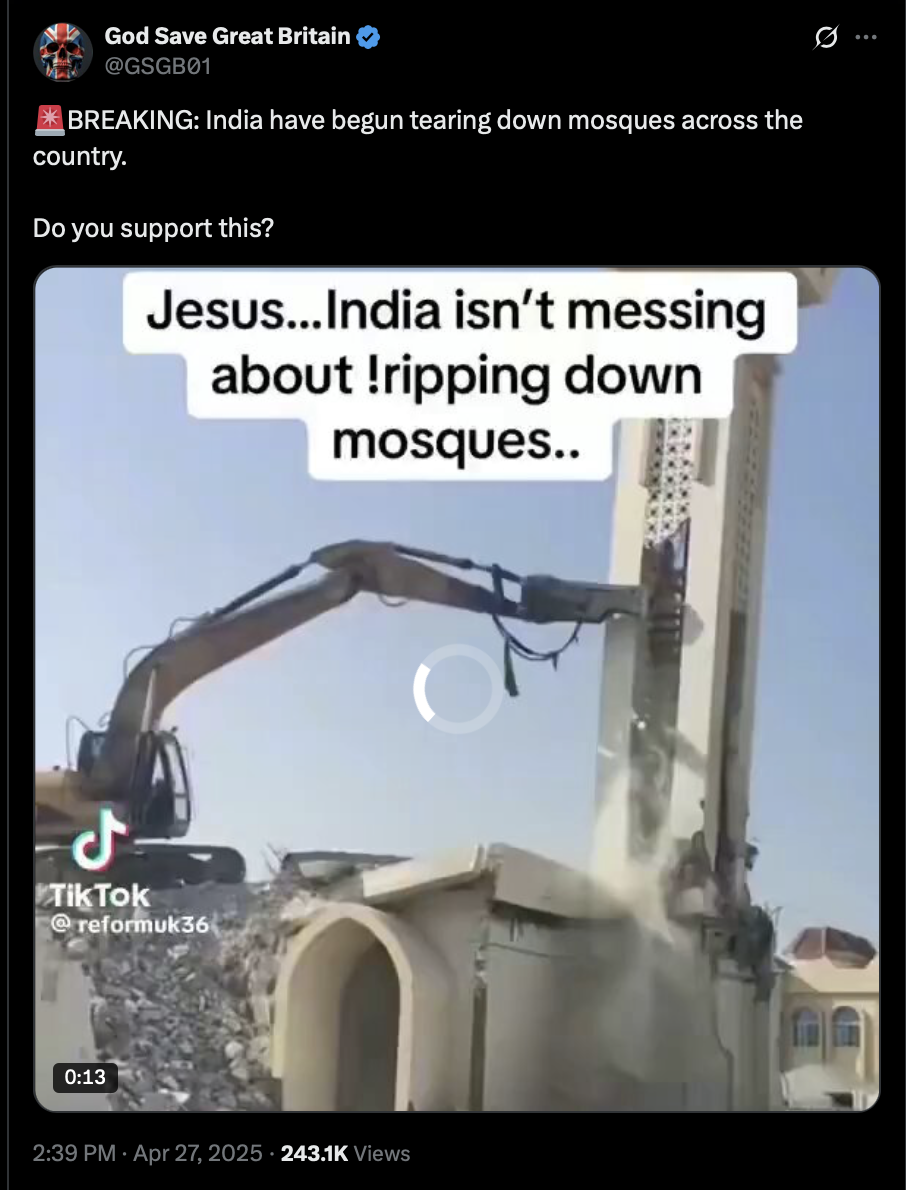This screenshot has height=1190, width=906.
Task: Visit the @GSGB01 handle link
Action: click(x=157, y=67)
